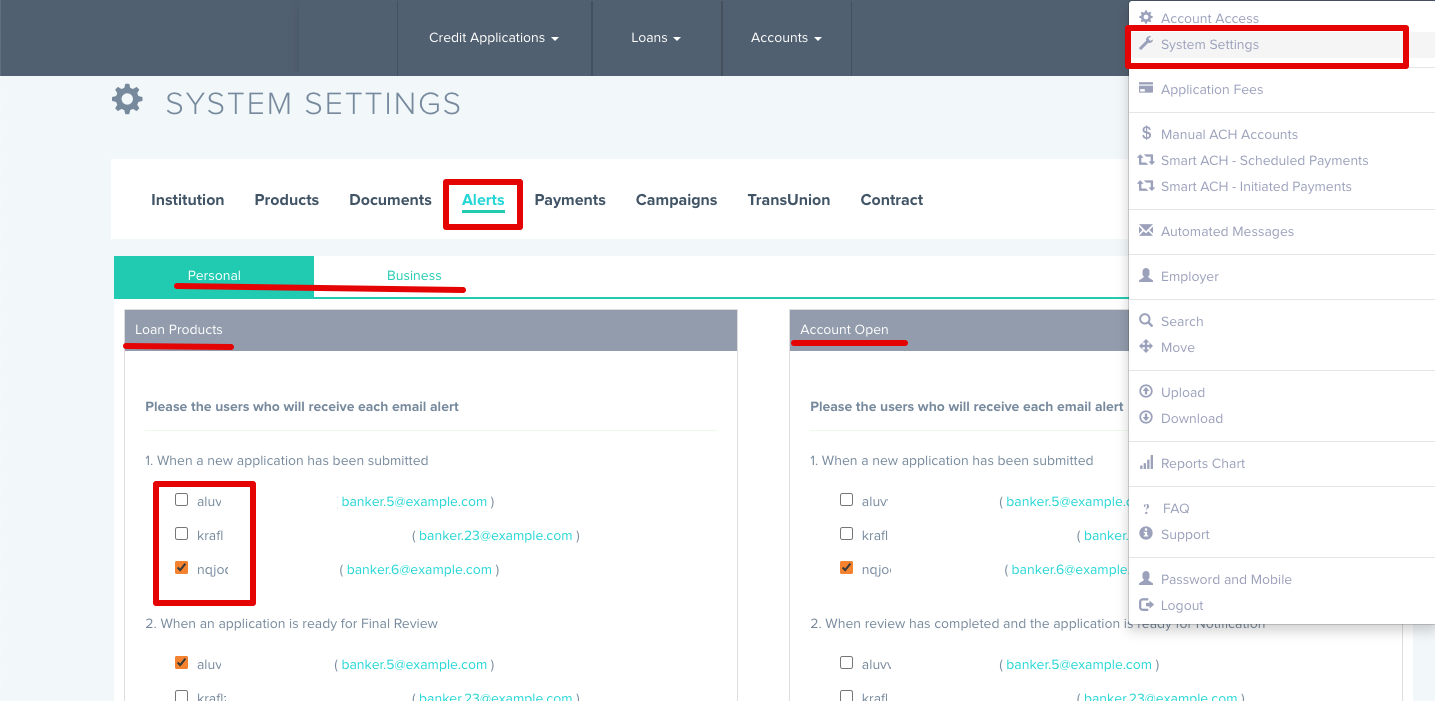The image size is (1435, 701).
Task: Switch to the Products tab
Action: click(x=287, y=200)
